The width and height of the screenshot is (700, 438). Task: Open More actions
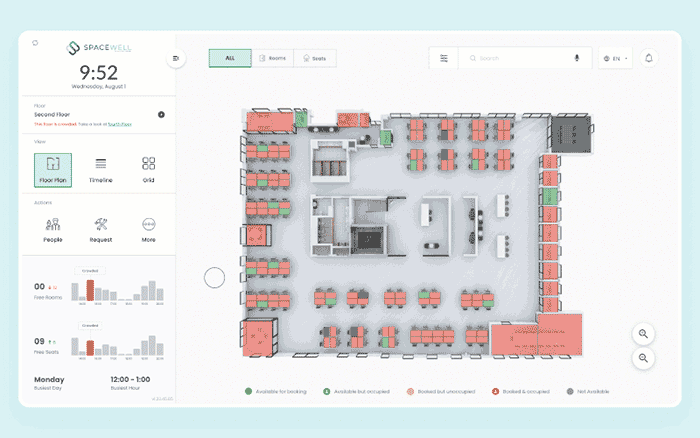(x=148, y=229)
